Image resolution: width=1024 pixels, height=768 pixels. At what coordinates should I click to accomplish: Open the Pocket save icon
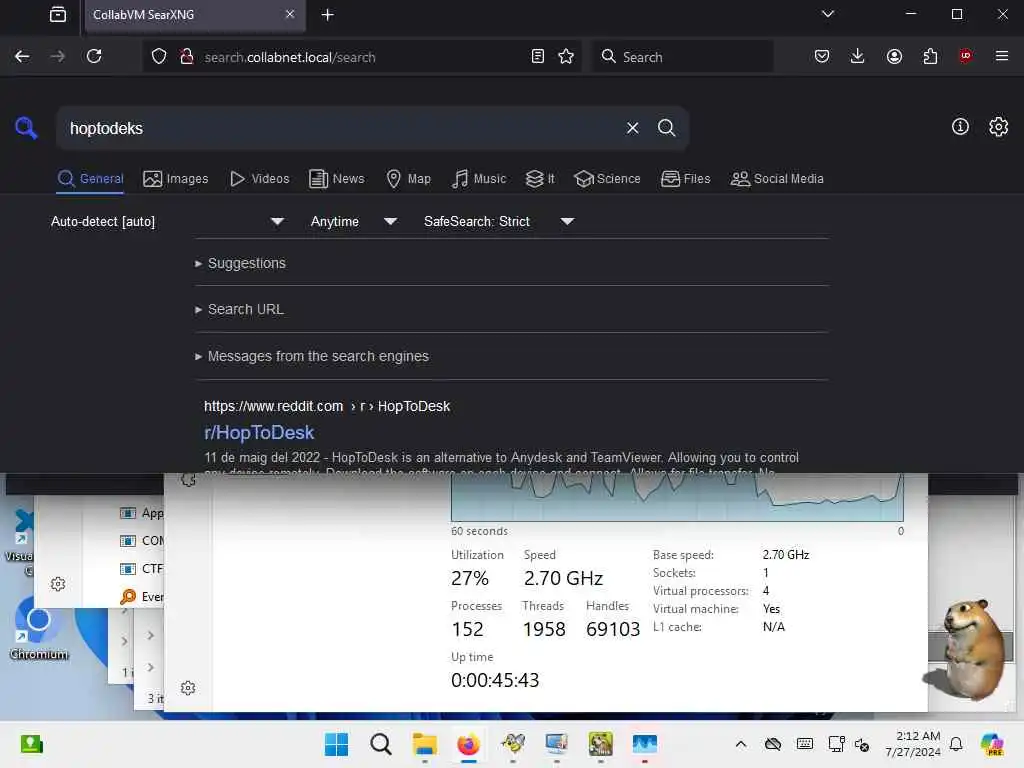(822, 57)
